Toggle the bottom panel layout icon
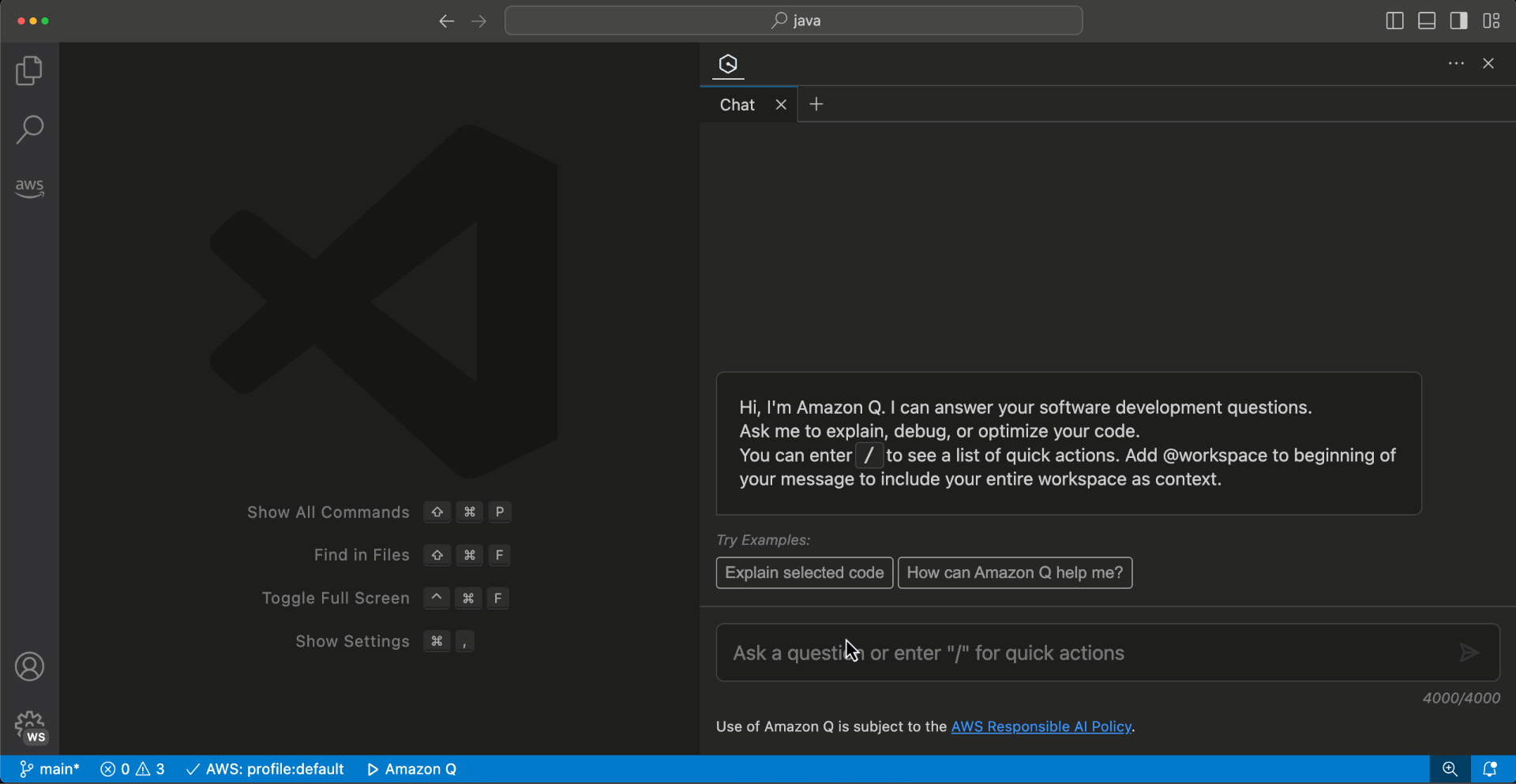Image resolution: width=1516 pixels, height=784 pixels. [1427, 21]
